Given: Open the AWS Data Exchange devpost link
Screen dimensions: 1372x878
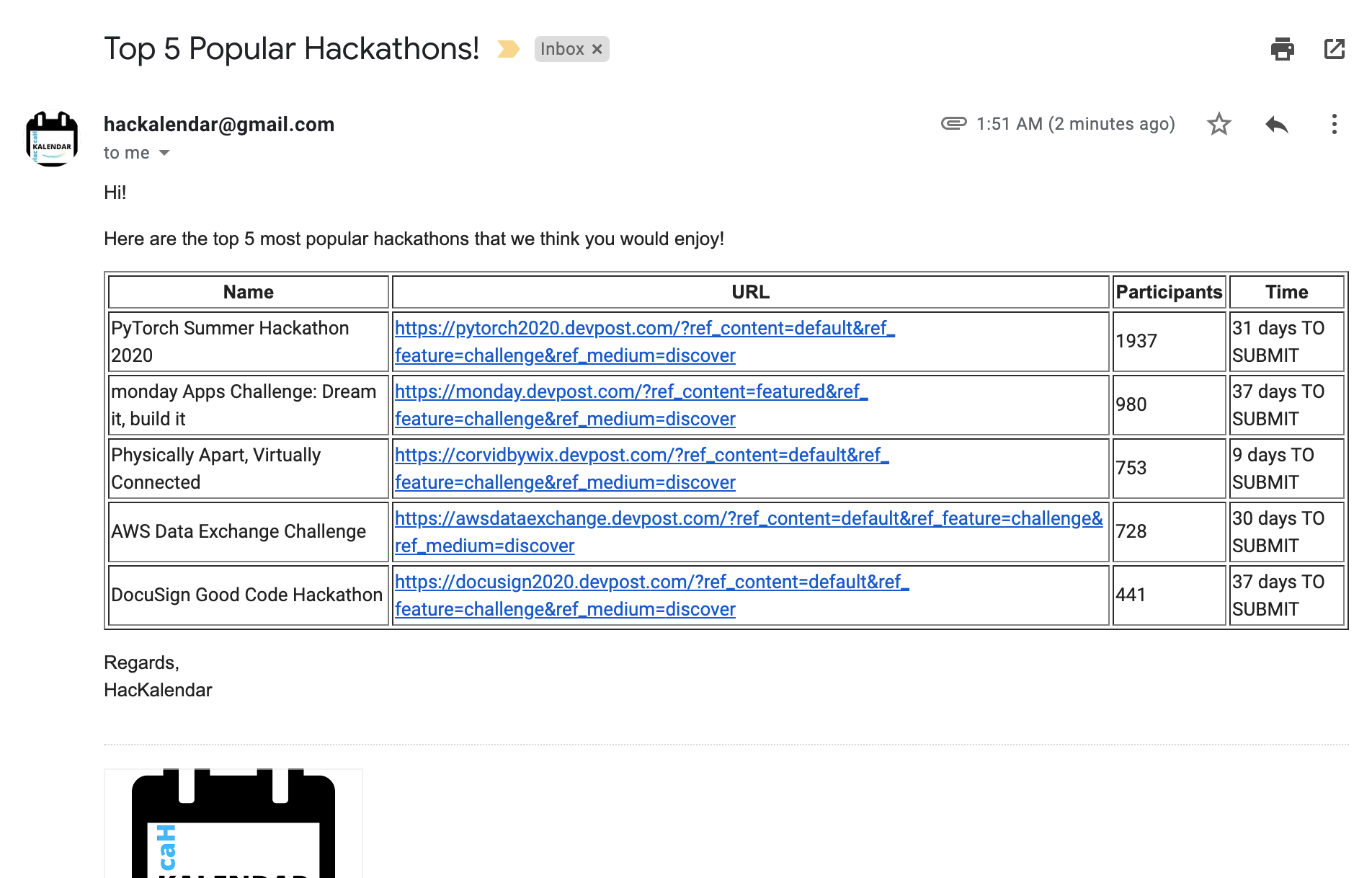Looking at the screenshot, I should [x=749, y=532].
